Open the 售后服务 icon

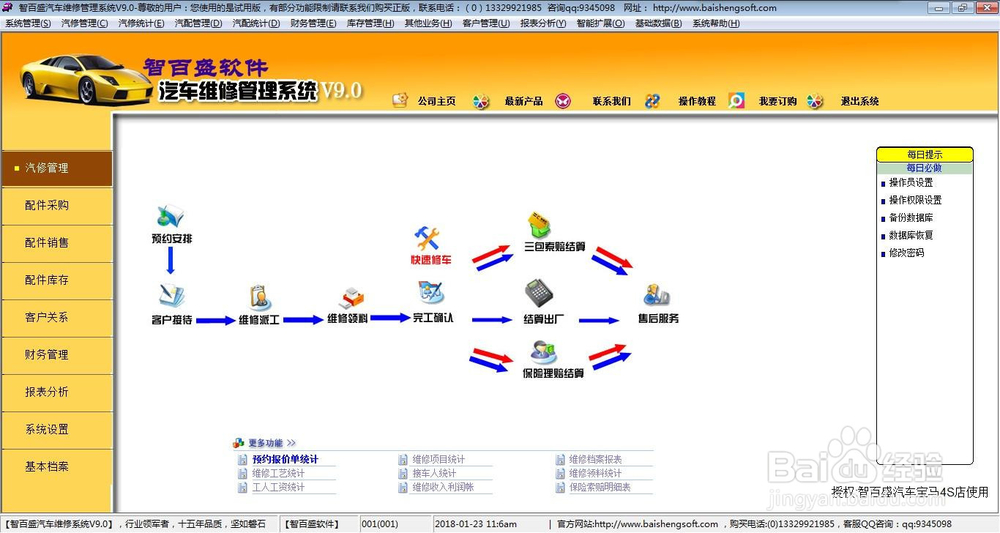point(656,295)
